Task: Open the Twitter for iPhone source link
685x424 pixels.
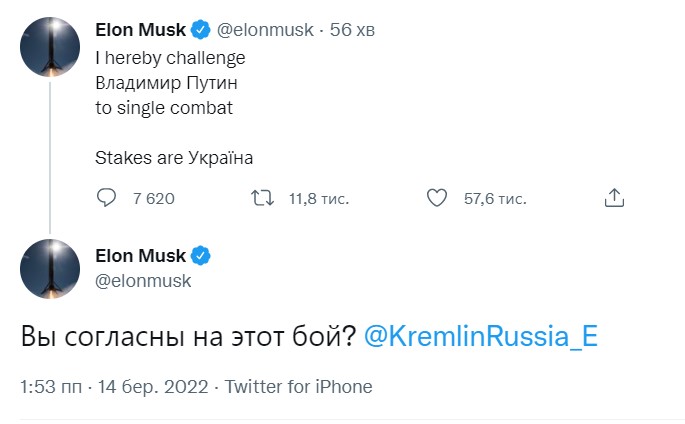Action: click(x=298, y=386)
